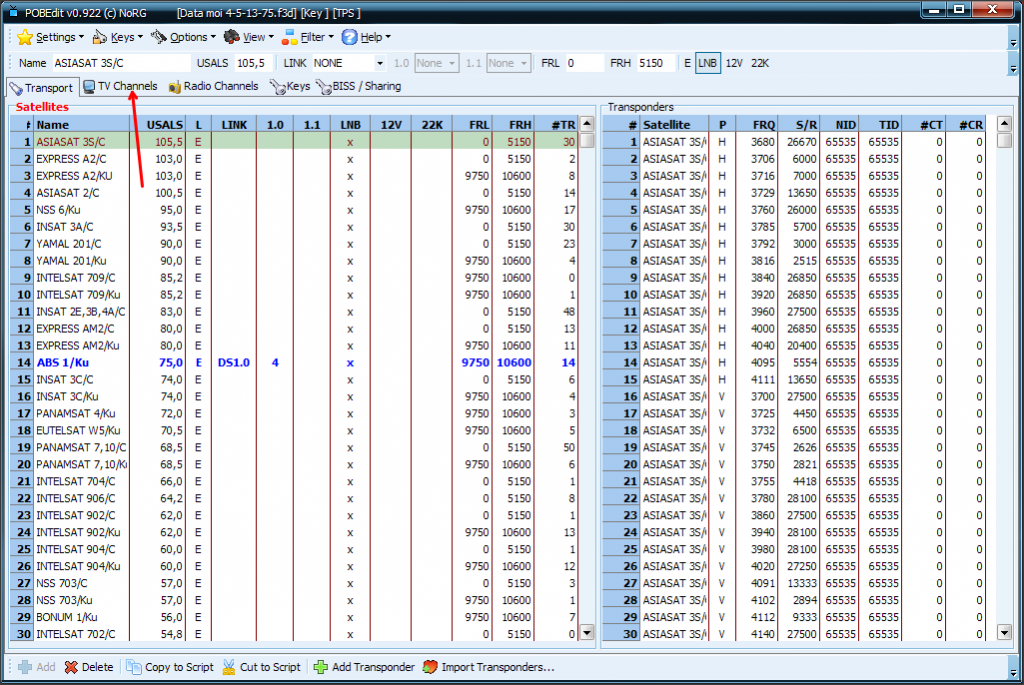The height and width of the screenshot is (685, 1024).
Task: Click the Radio Channels icon
Action: click(174, 87)
